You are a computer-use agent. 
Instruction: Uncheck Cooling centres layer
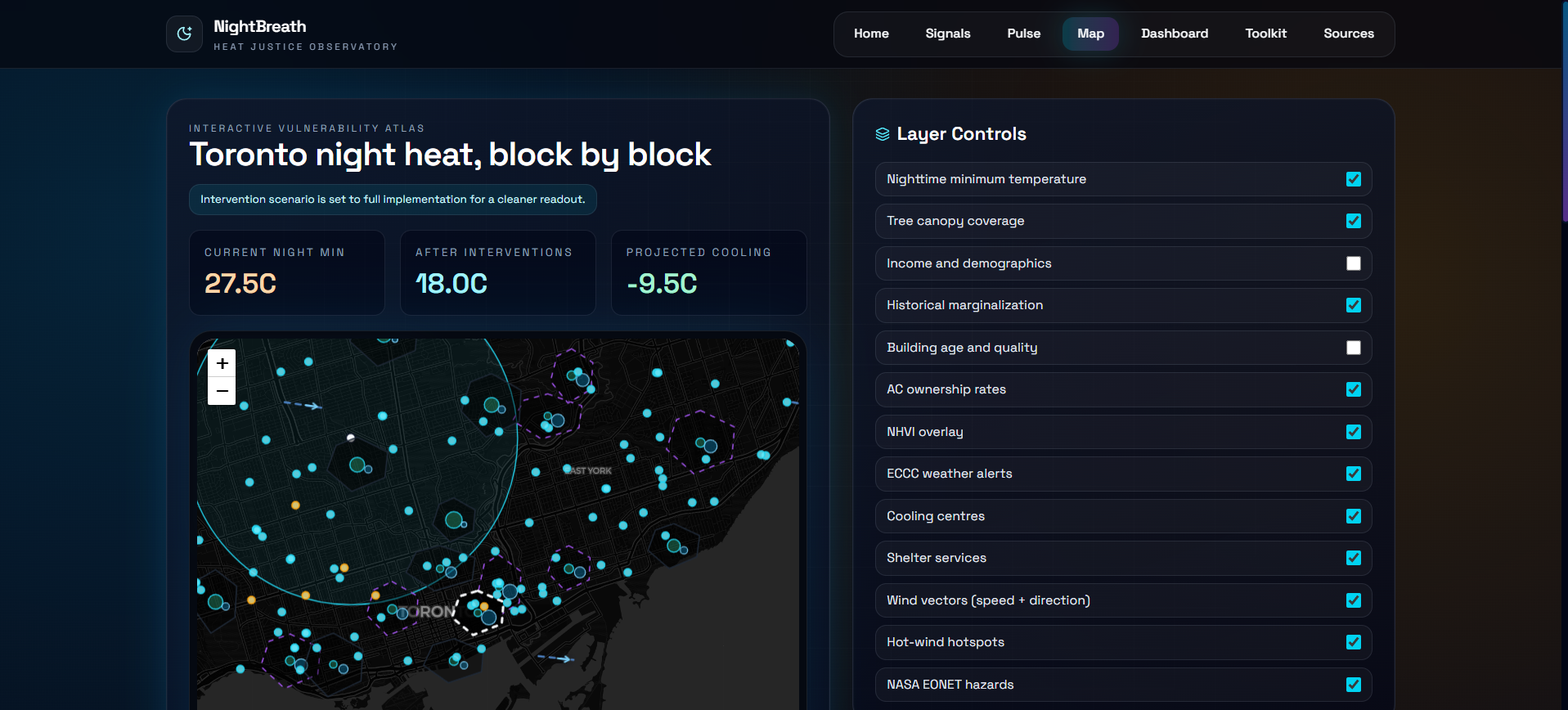(x=1353, y=516)
